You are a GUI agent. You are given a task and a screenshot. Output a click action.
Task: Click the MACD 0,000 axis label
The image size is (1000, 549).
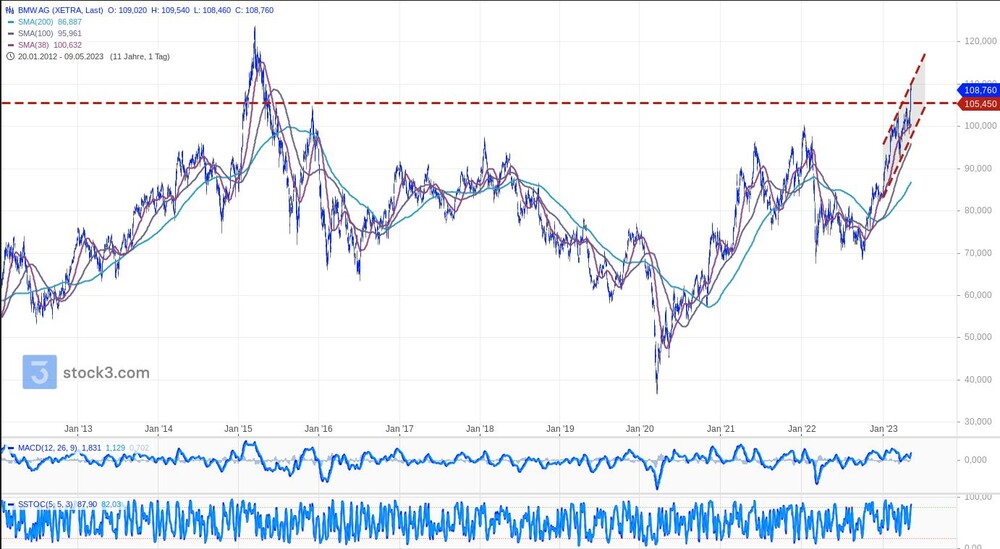pos(976,460)
